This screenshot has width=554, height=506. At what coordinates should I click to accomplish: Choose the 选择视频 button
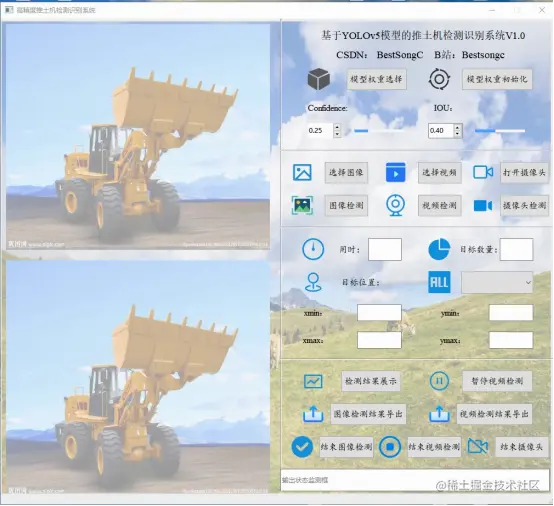click(x=440, y=172)
